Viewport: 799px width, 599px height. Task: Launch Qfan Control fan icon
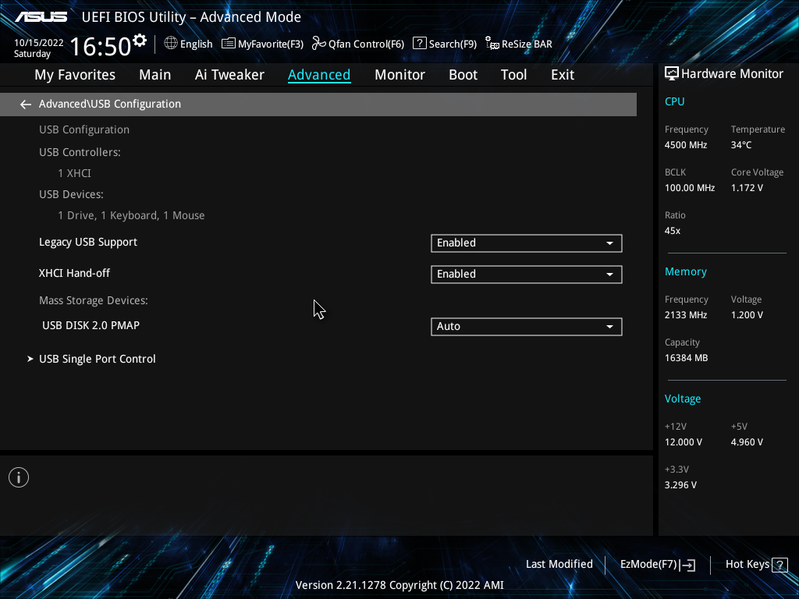[x=319, y=43]
